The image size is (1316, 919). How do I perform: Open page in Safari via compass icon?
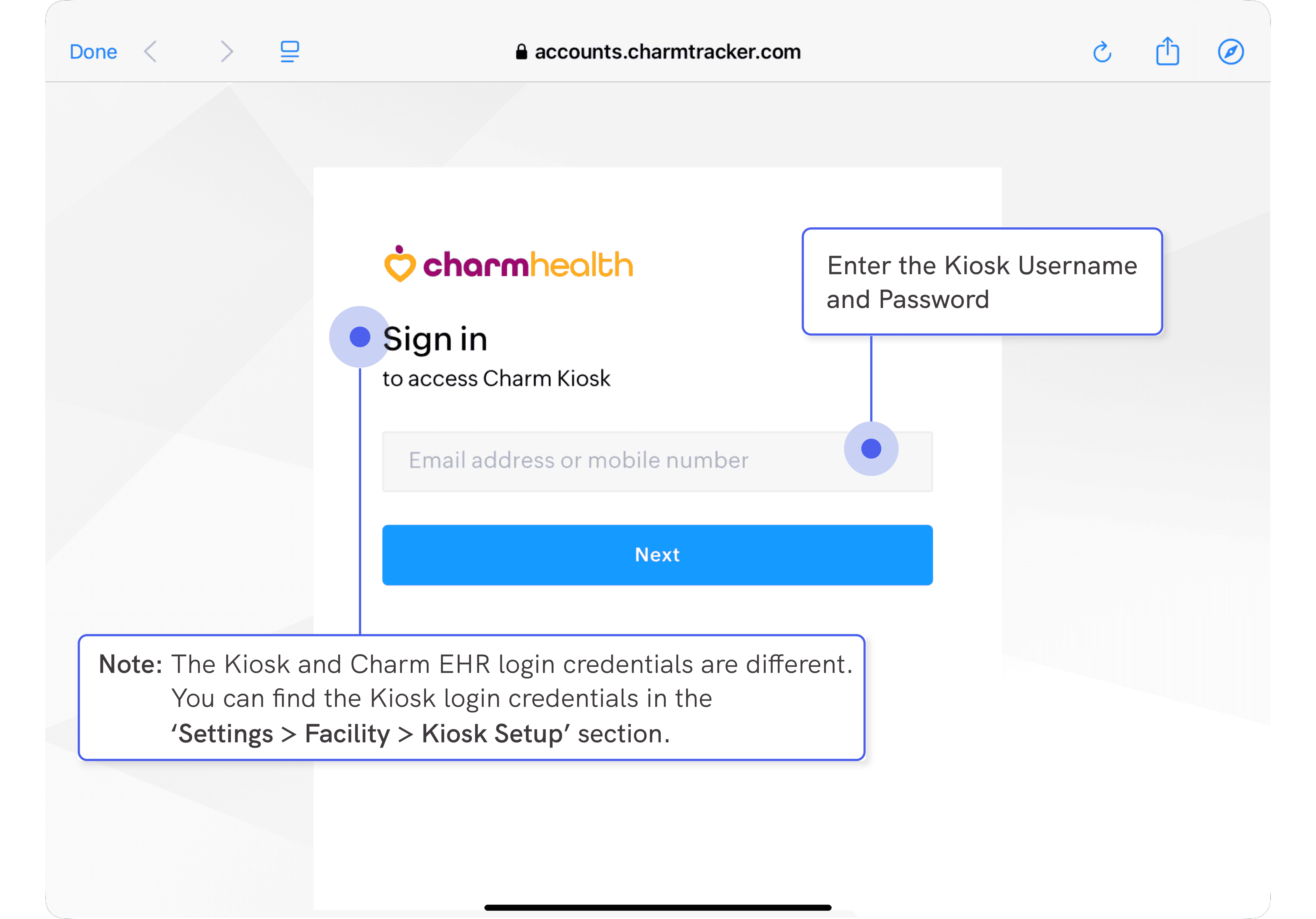pos(1231,52)
